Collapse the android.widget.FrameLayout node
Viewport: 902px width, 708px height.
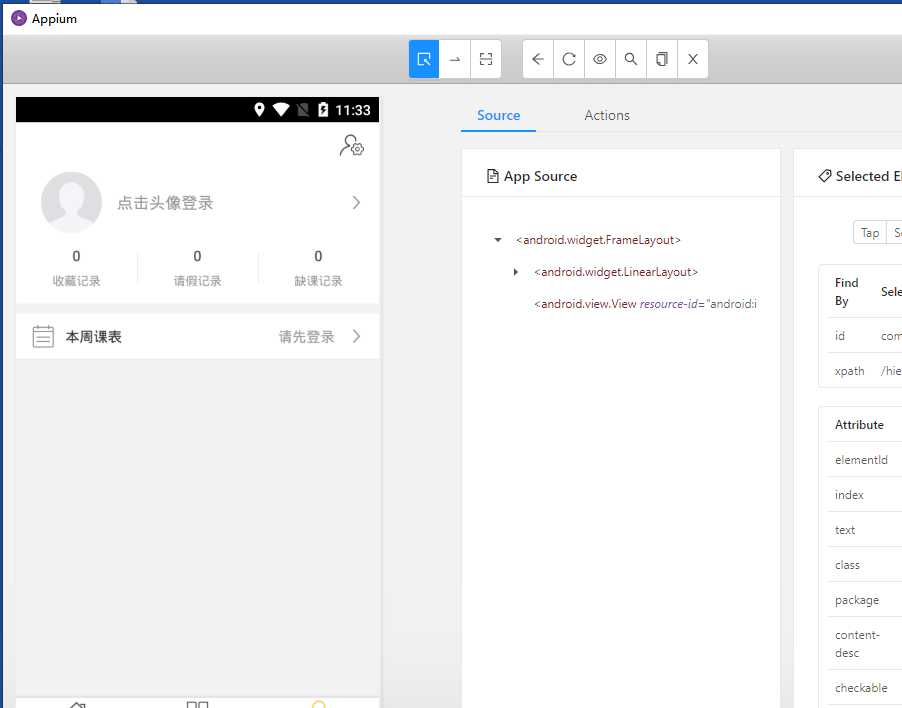[498, 240]
